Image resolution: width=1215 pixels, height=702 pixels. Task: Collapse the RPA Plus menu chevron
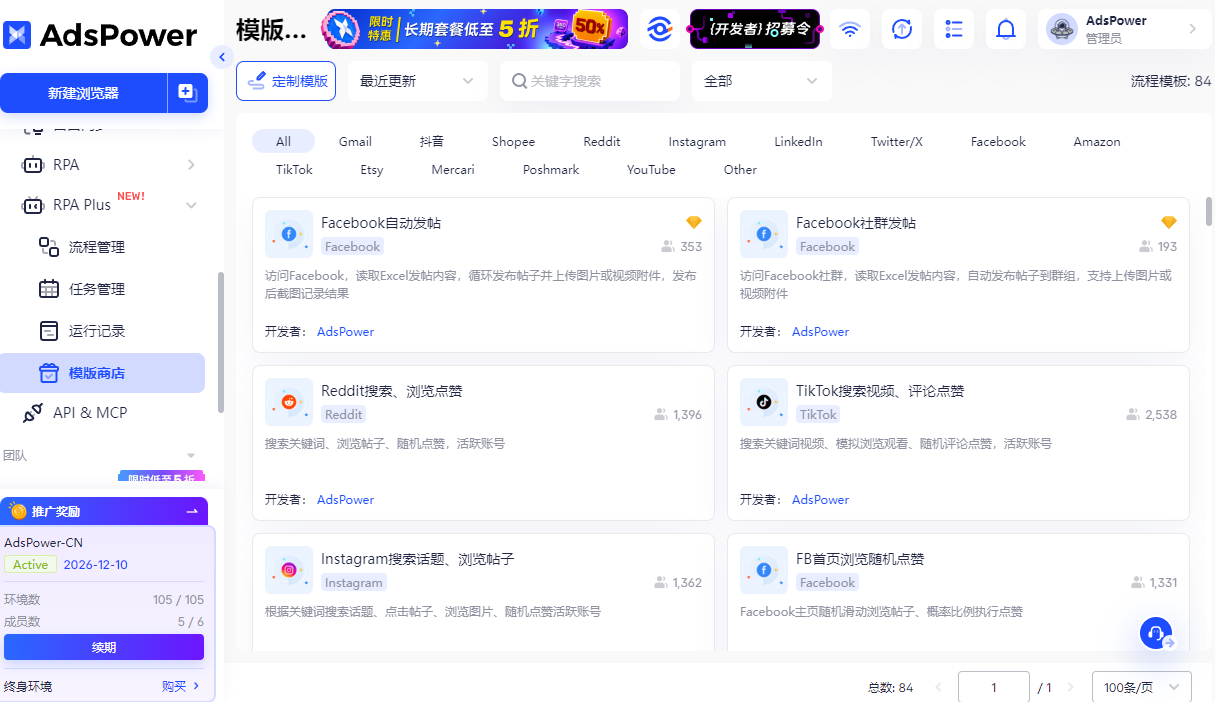click(x=191, y=205)
